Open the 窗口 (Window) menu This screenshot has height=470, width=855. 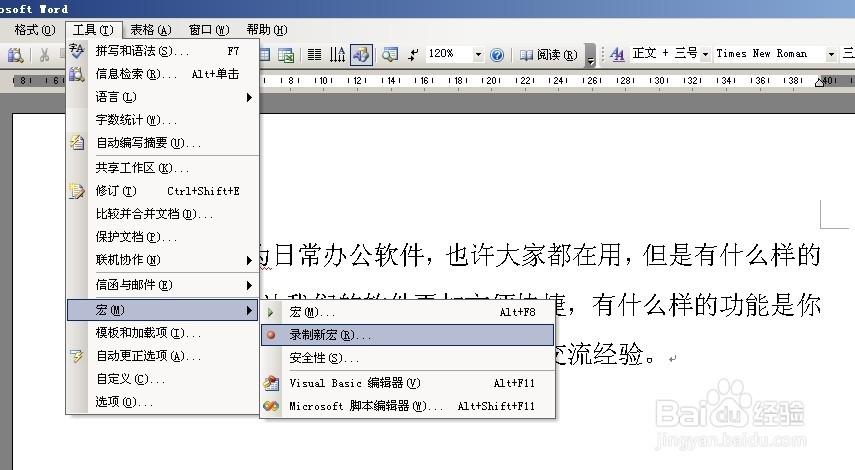click(209, 29)
